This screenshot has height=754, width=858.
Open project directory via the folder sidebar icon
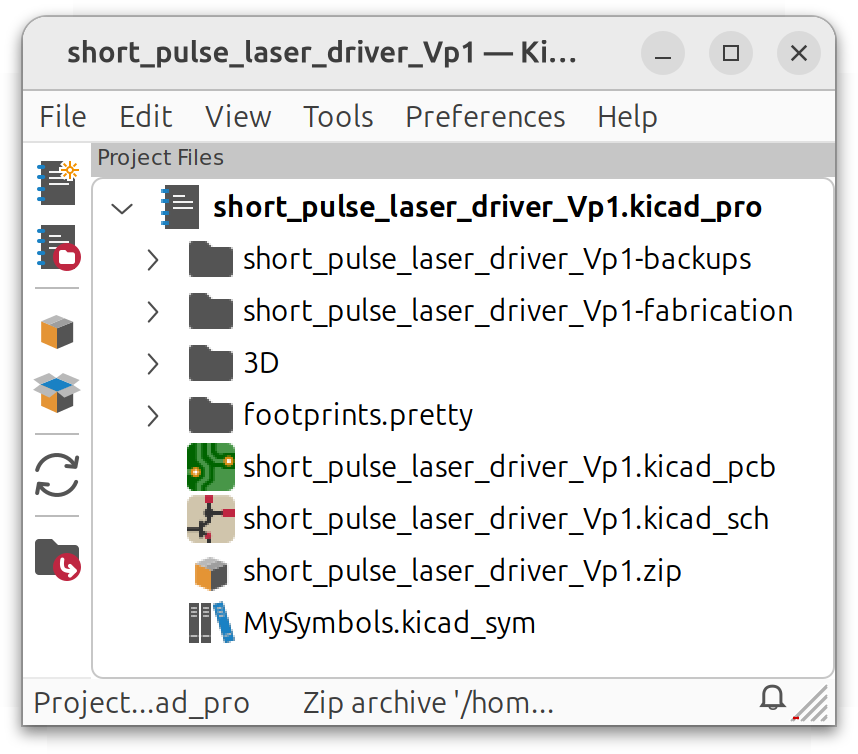point(57,556)
